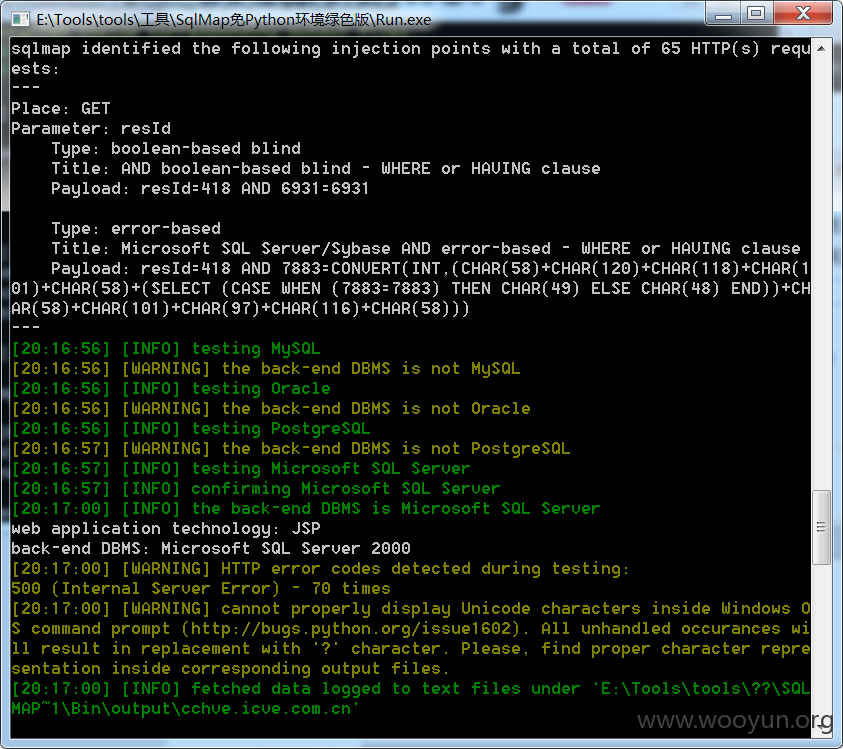Click the line 'Place: GET'
Viewport: 843px width, 749px height.
pos(61,109)
